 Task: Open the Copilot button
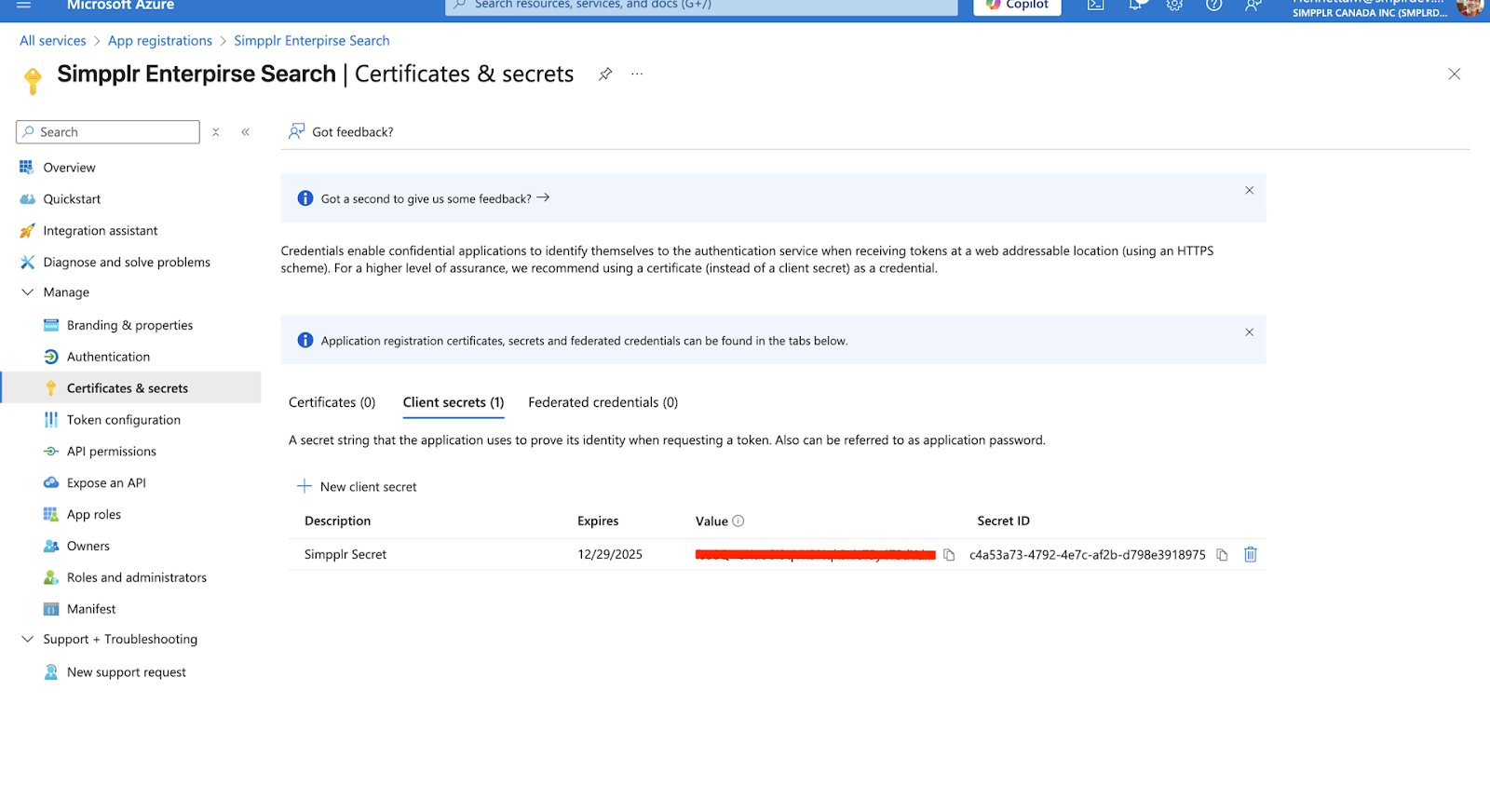pos(1017,6)
